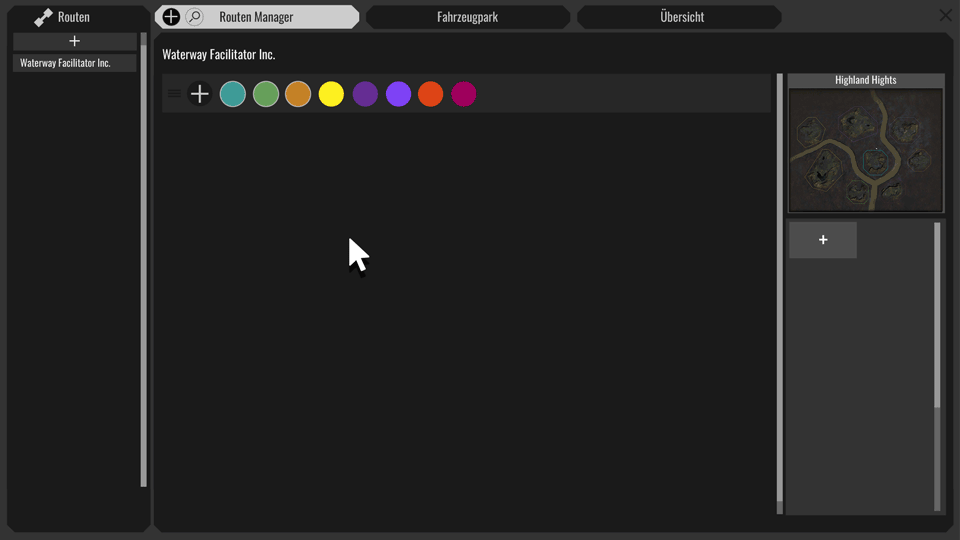The height and width of the screenshot is (540, 960).
Task: Click the drag handle left of color row
Action: tap(174, 94)
